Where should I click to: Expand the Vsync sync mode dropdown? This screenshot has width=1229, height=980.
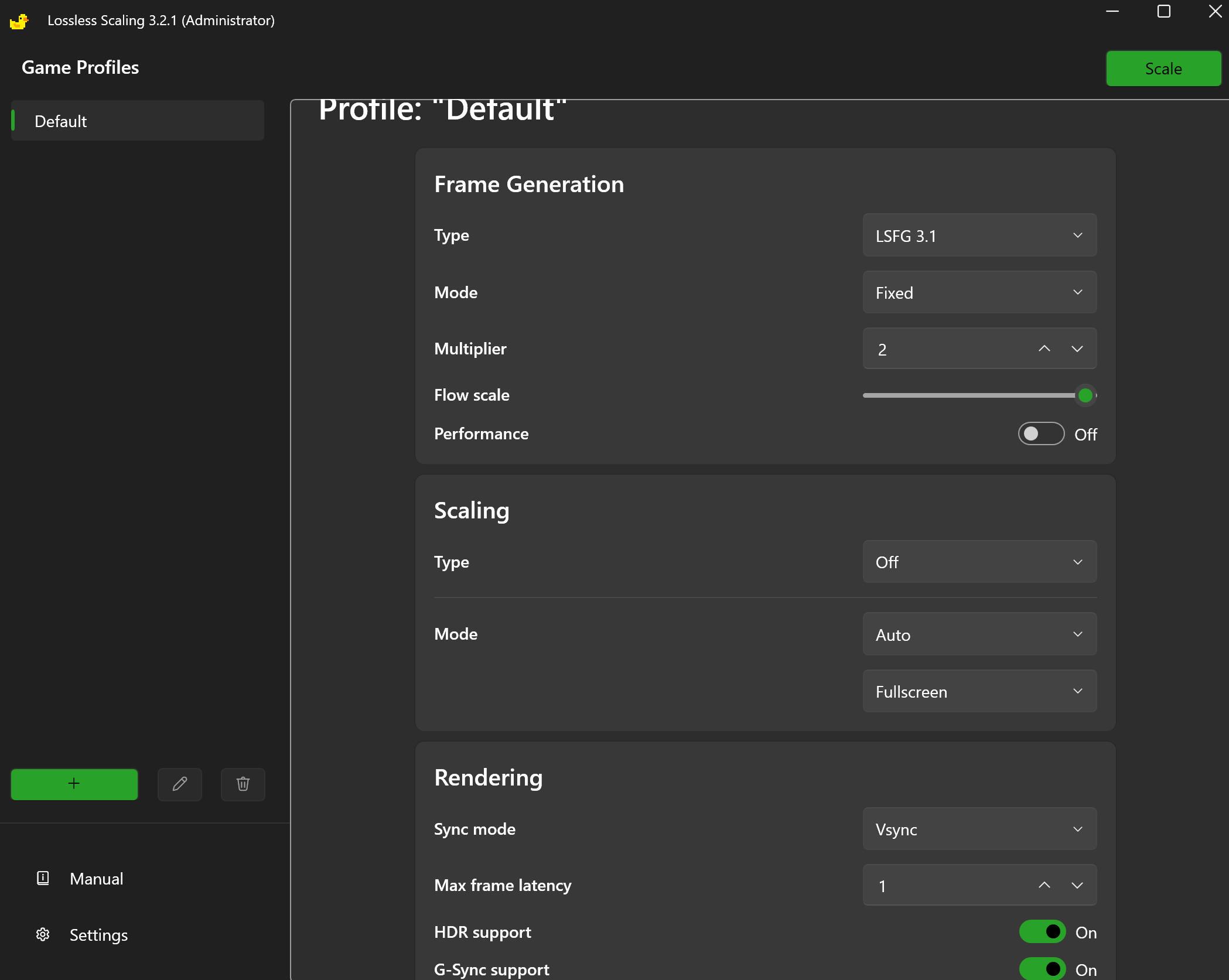(979, 829)
